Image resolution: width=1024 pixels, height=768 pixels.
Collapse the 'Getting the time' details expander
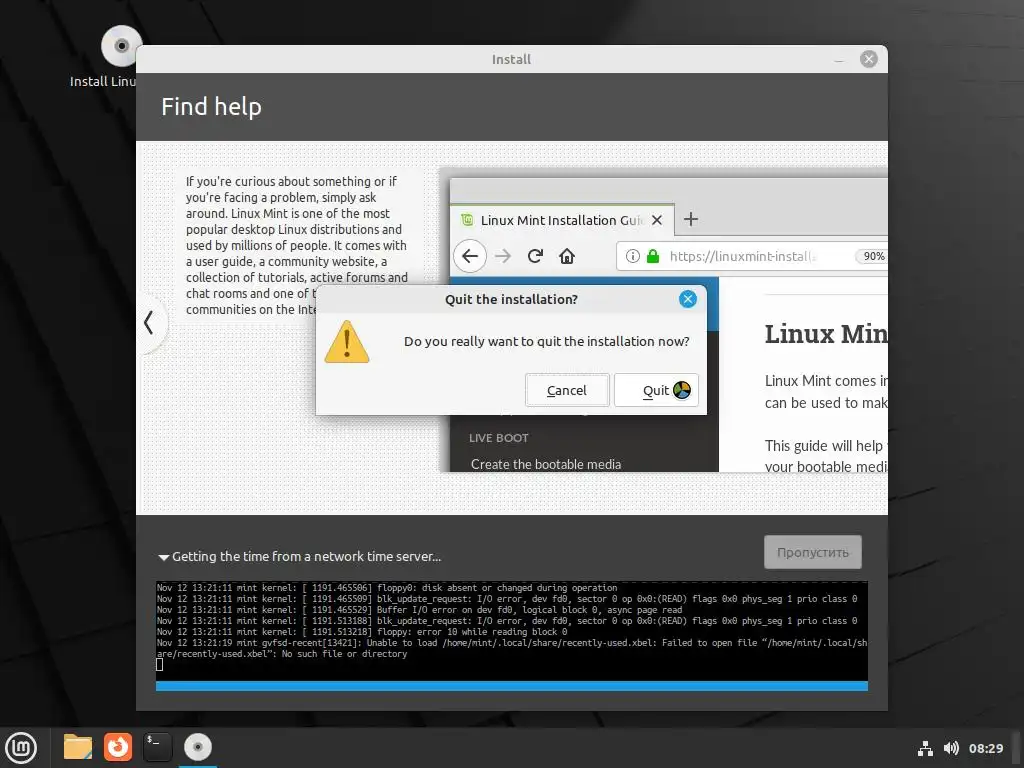pos(164,557)
